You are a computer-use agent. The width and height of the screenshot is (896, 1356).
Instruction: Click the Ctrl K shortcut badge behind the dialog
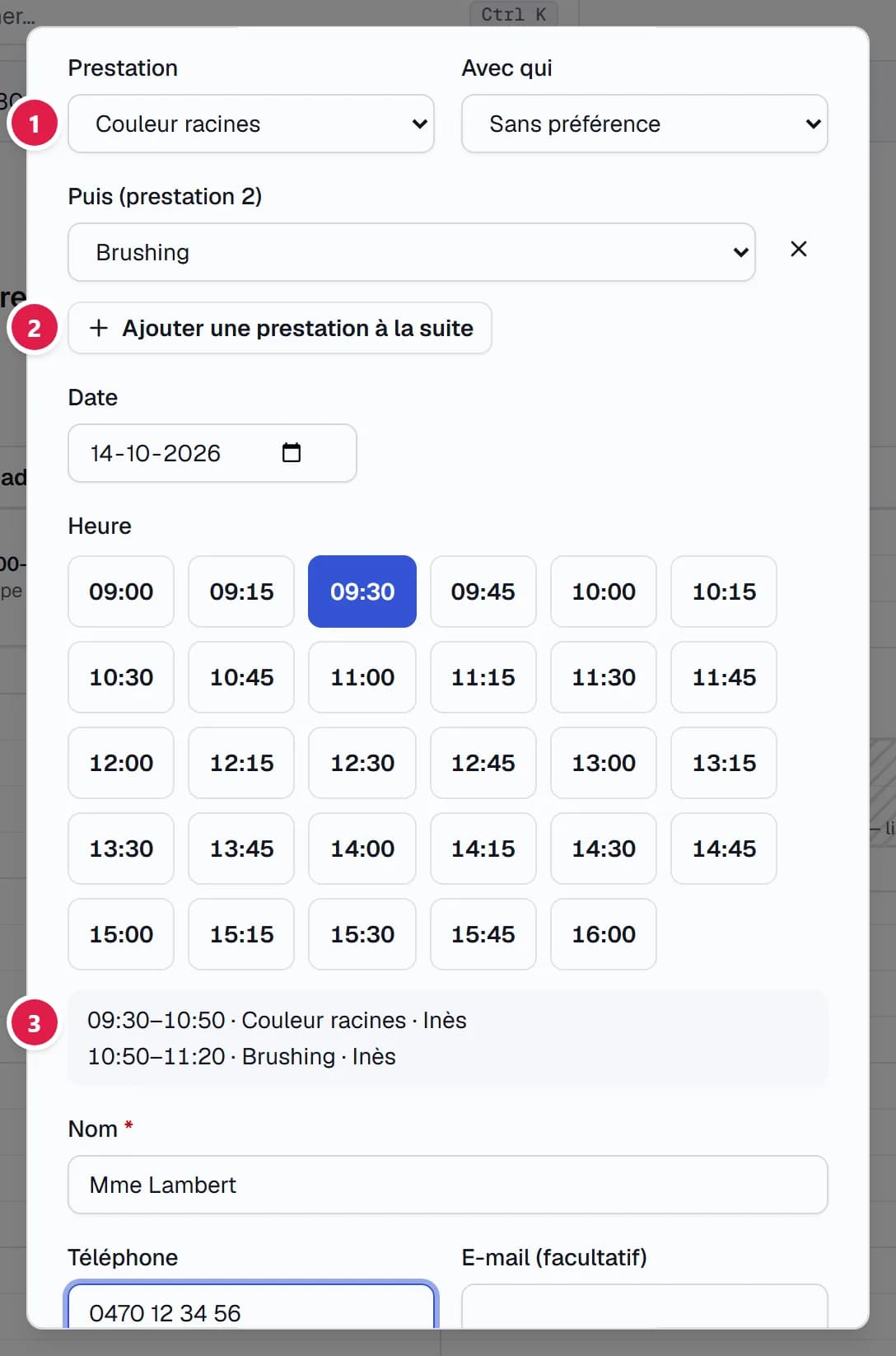[514, 14]
